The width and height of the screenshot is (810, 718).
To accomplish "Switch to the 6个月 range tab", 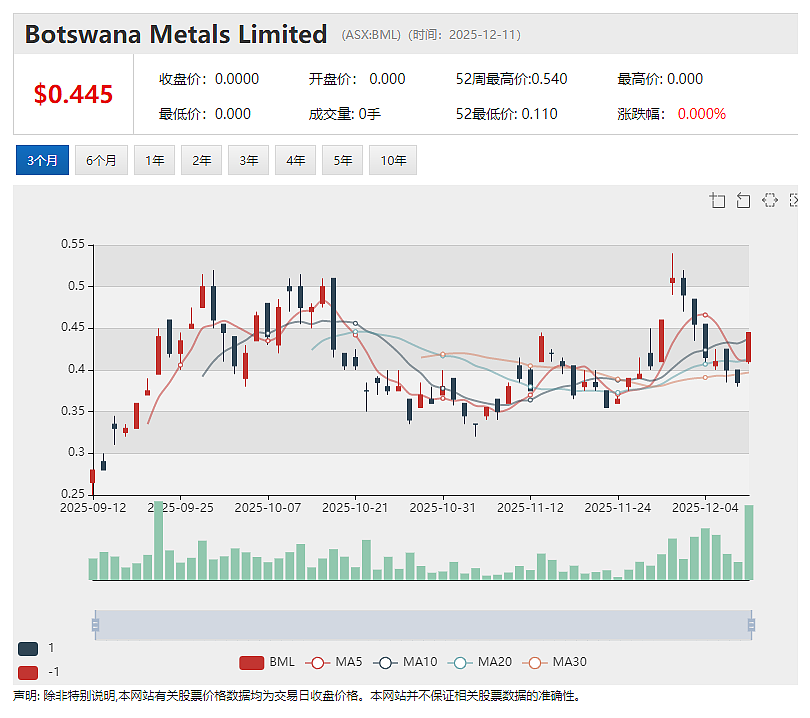I will 101,160.
